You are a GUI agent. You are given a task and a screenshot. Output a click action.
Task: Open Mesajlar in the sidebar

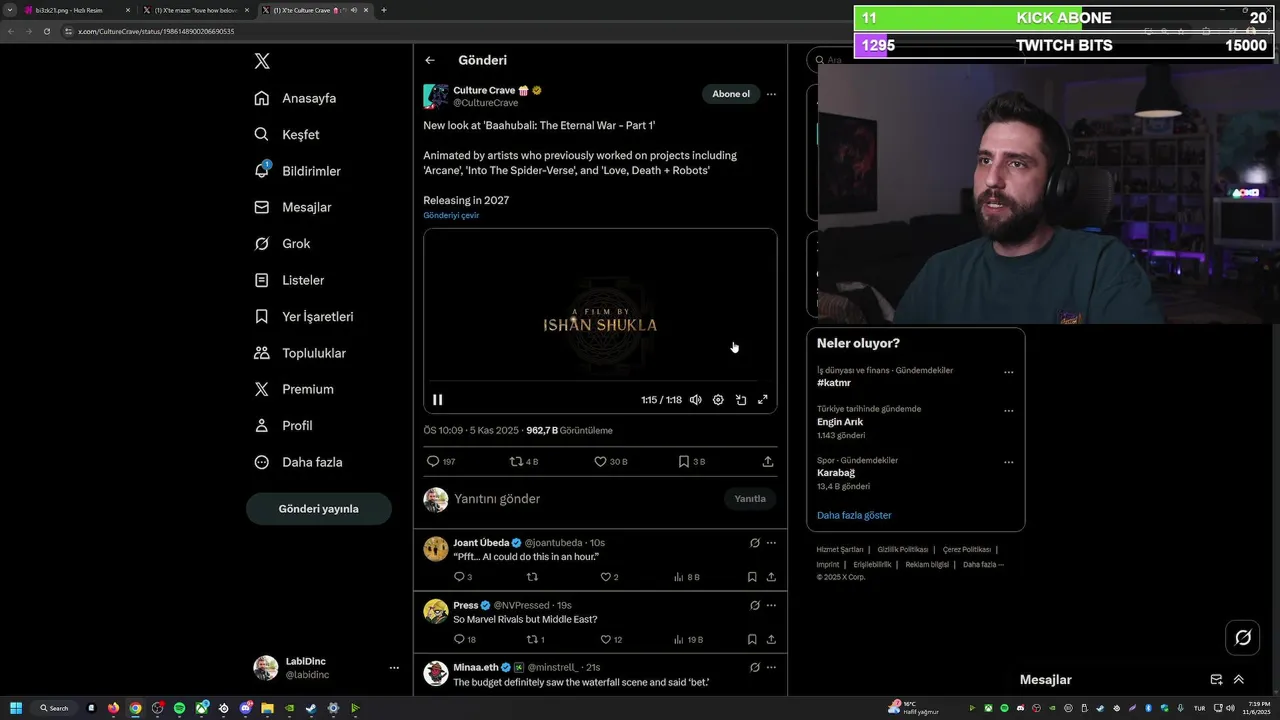pos(293,207)
